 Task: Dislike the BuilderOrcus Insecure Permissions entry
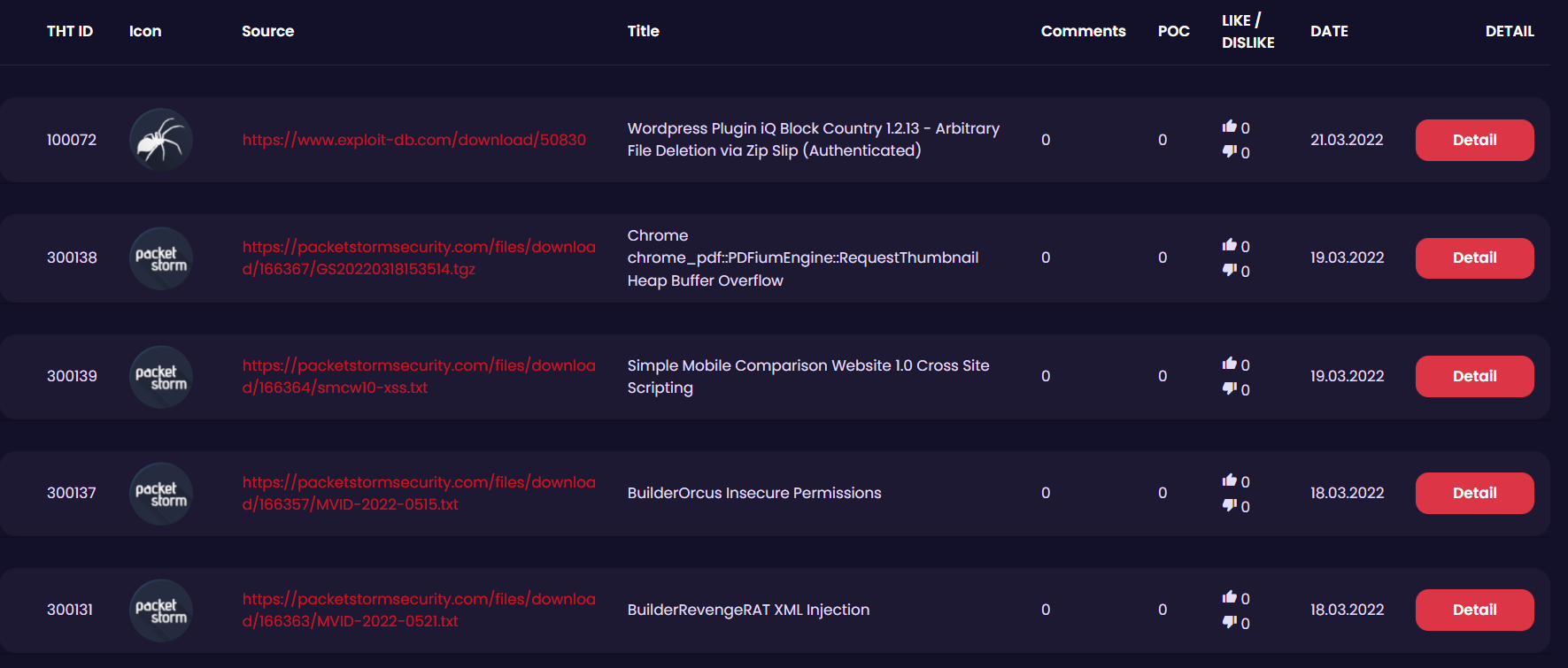pos(1230,505)
